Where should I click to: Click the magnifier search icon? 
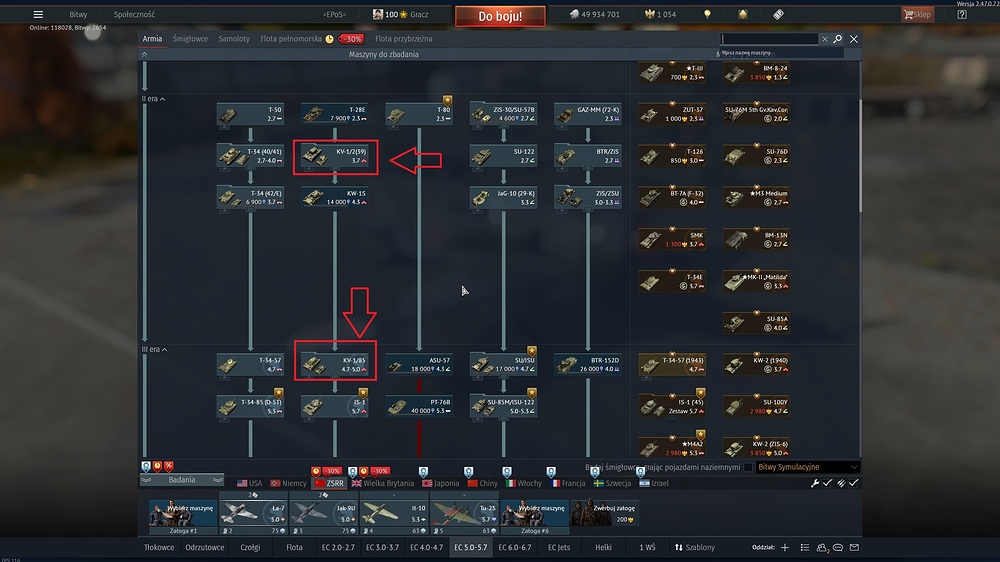[838, 39]
